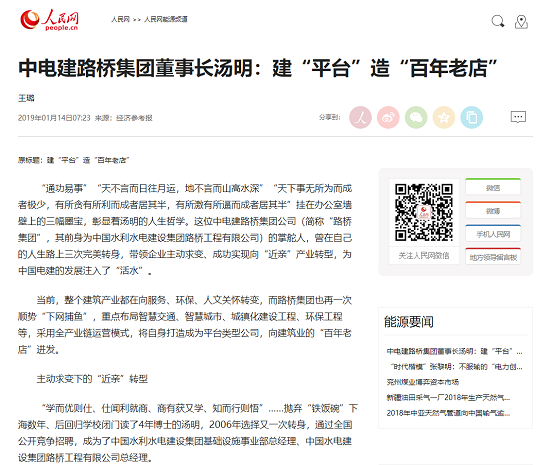Open news link 兖州煤业博弈资本市场
Viewport: 550px width, 465px height.
(423, 382)
